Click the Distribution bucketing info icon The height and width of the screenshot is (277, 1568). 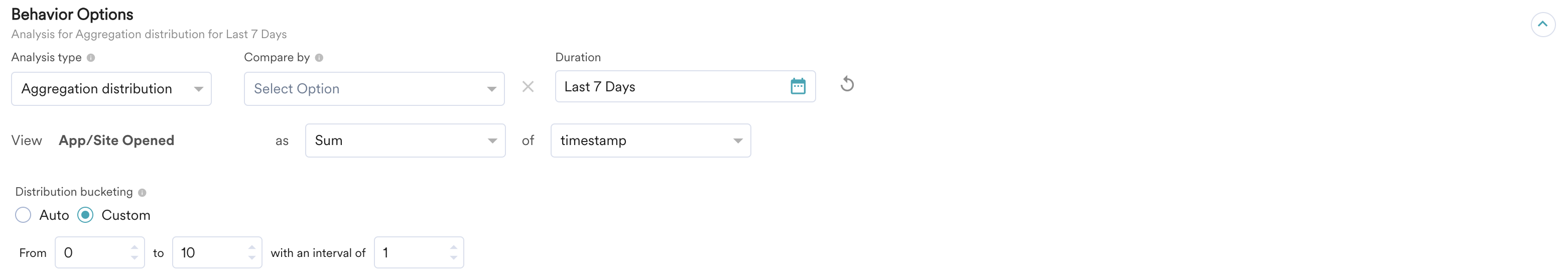coord(142,192)
